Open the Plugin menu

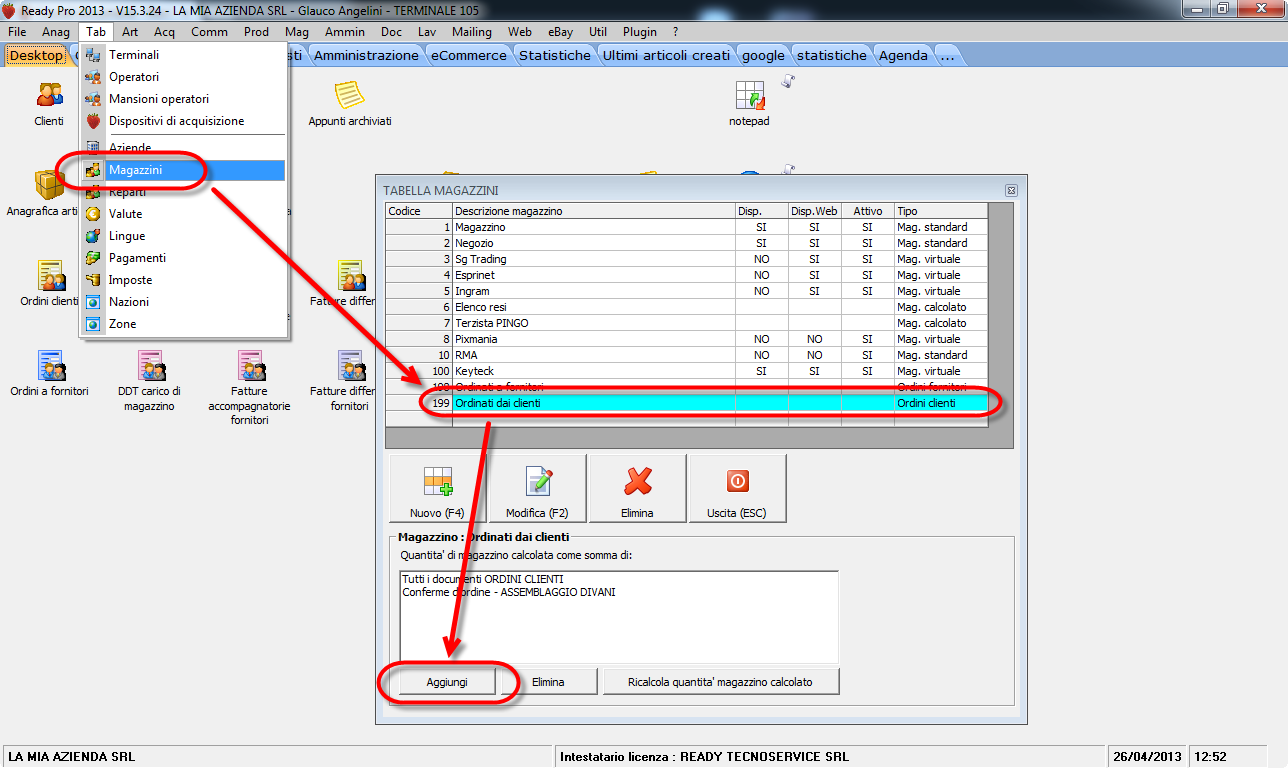(x=640, y=32)
